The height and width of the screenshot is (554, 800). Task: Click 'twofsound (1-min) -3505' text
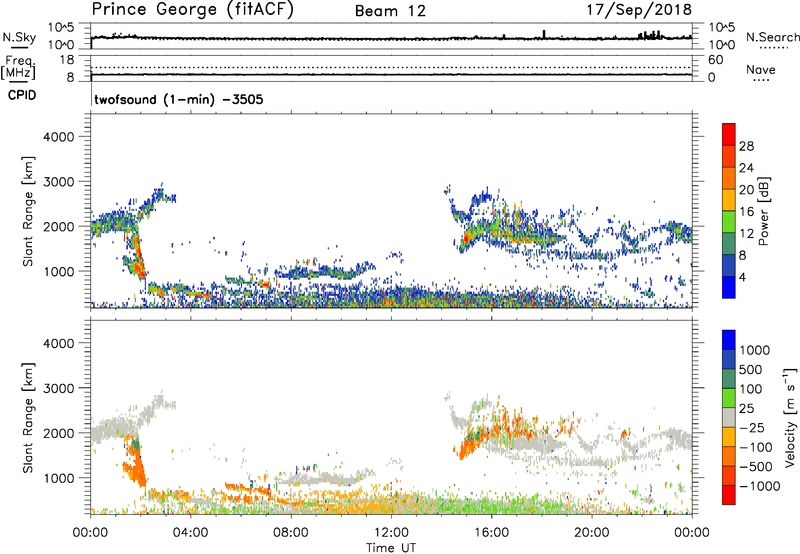coord(179,99)
